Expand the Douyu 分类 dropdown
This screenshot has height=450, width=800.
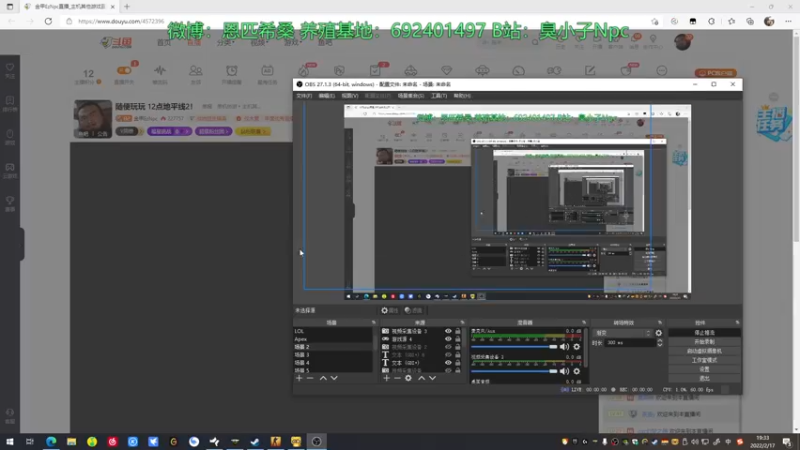click(225, 42)
